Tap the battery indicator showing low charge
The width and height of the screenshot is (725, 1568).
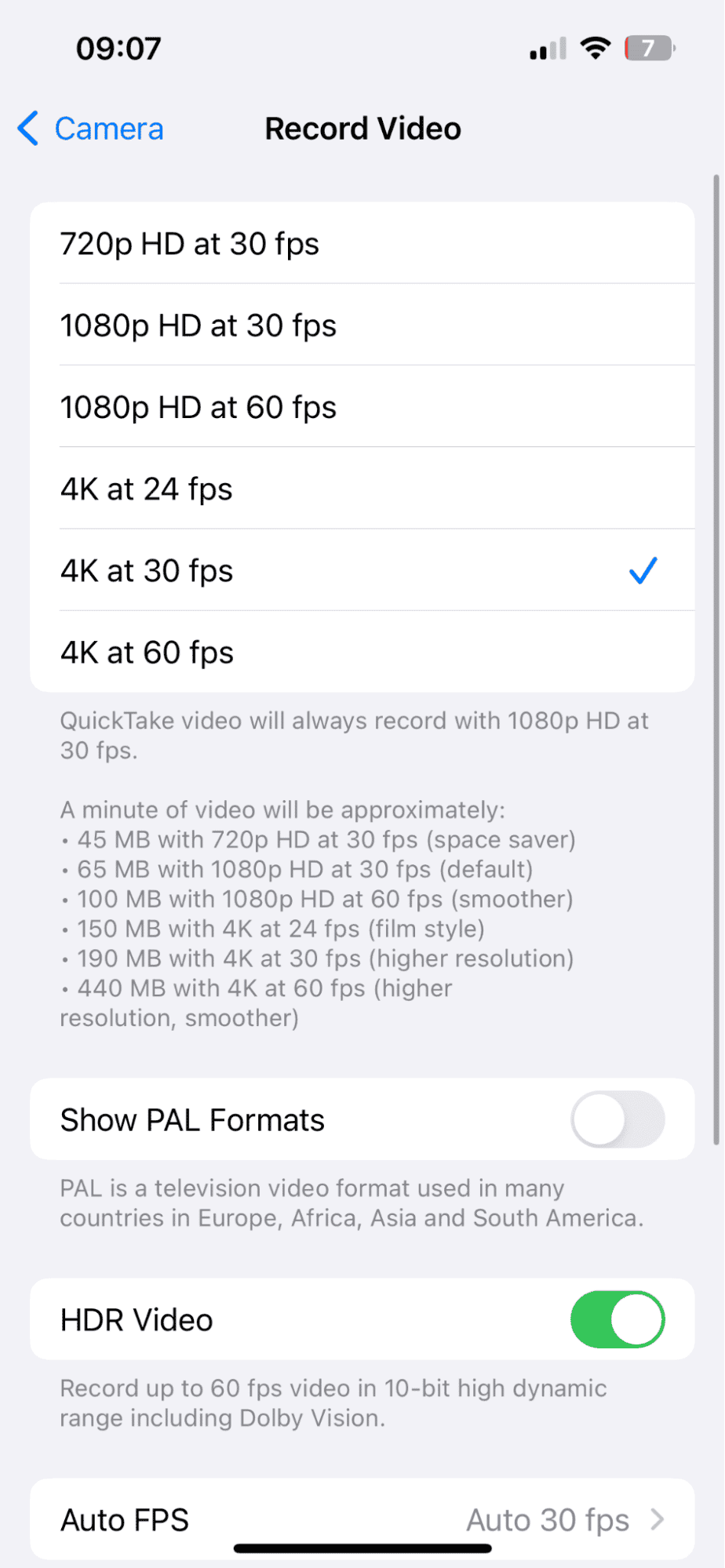point(648,47)
